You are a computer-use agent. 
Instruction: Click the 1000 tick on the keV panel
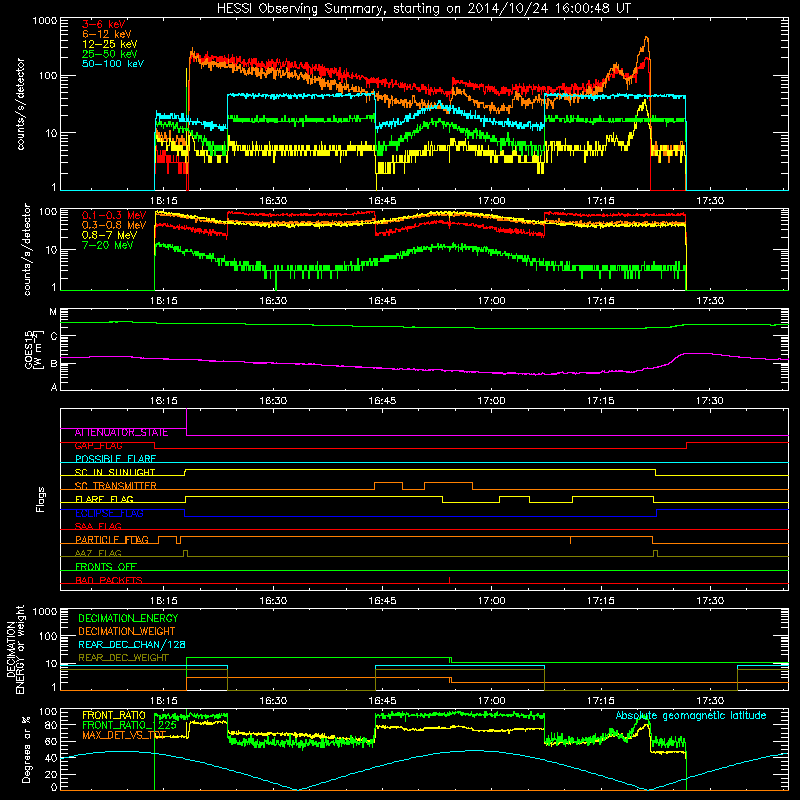click(45, 21)
